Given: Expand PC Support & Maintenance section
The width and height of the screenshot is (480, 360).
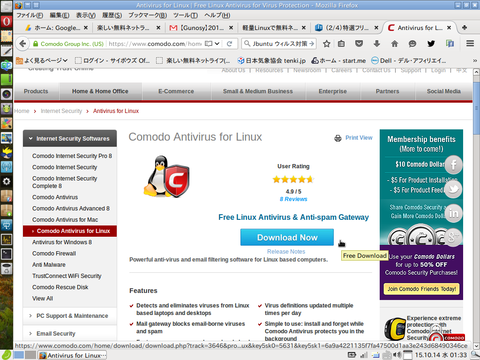Looking at the screenshot, I should click(70, 315).
